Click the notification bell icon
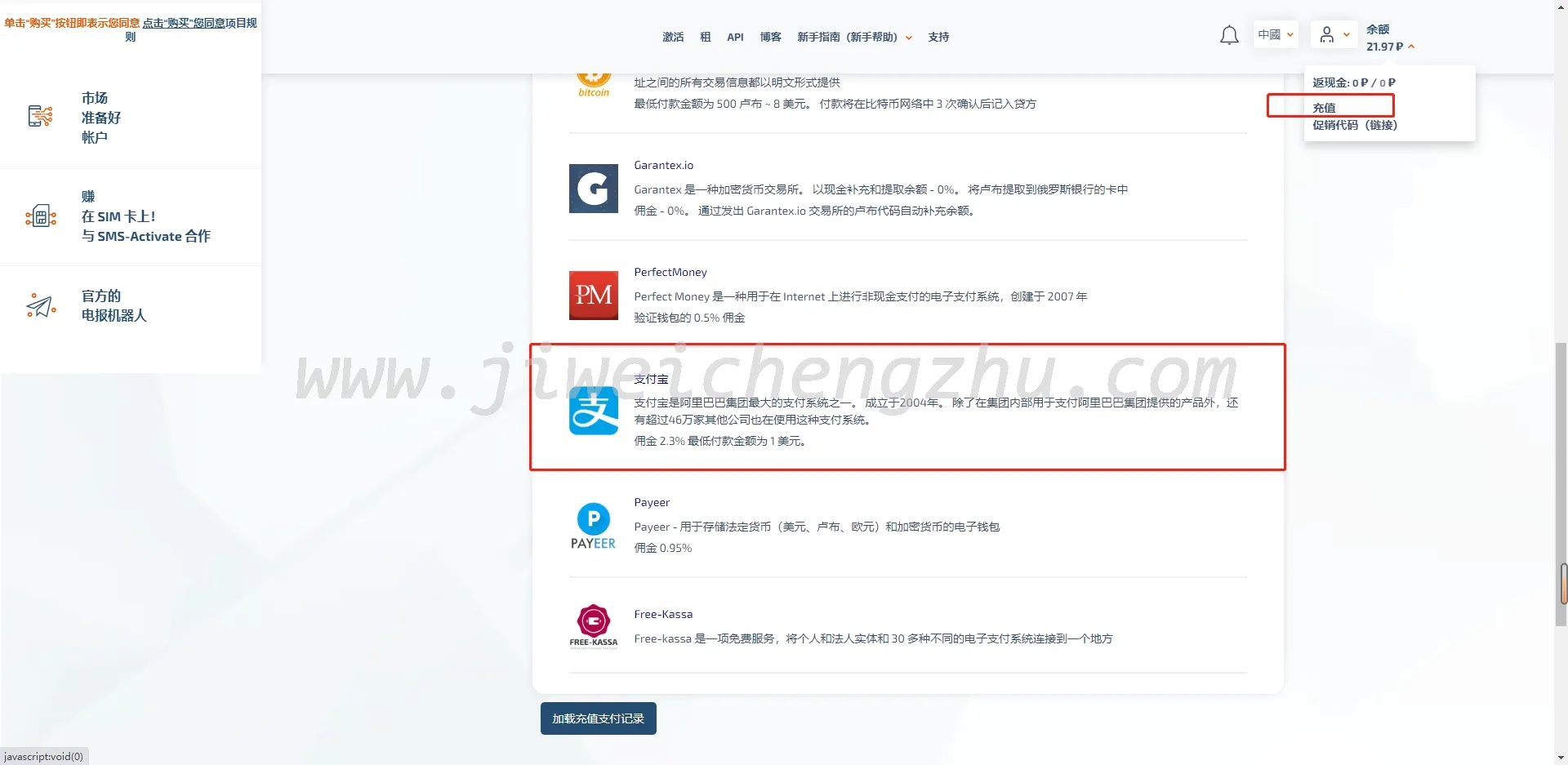 pos(1229,36)
